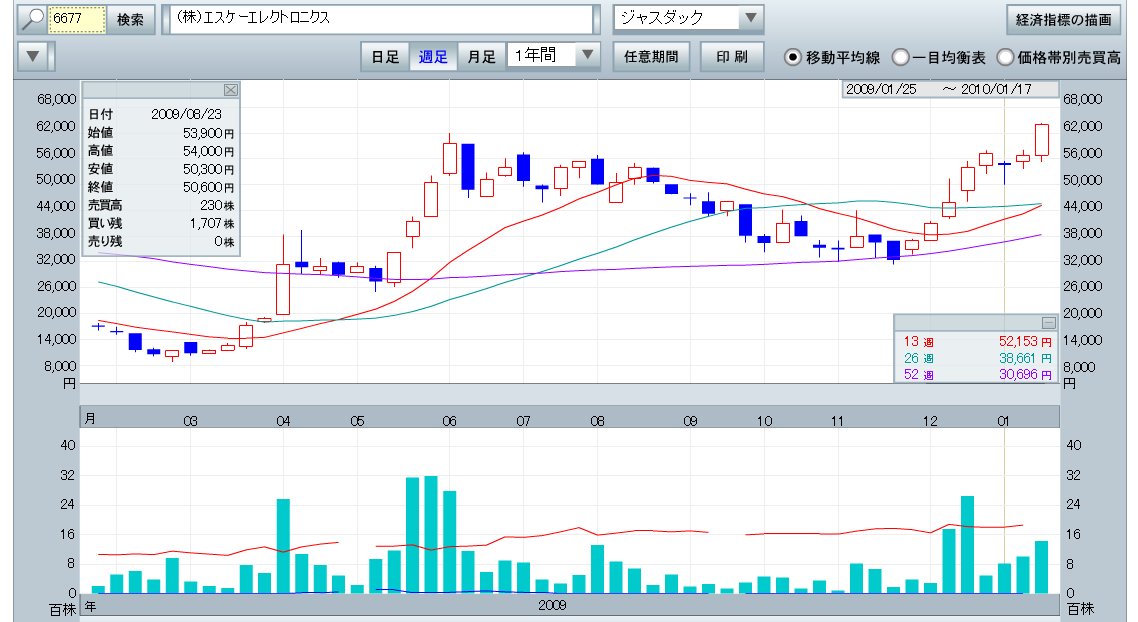Select the 移動平均線 radio button
The image size is (1138, 622).
click(793, 57)
